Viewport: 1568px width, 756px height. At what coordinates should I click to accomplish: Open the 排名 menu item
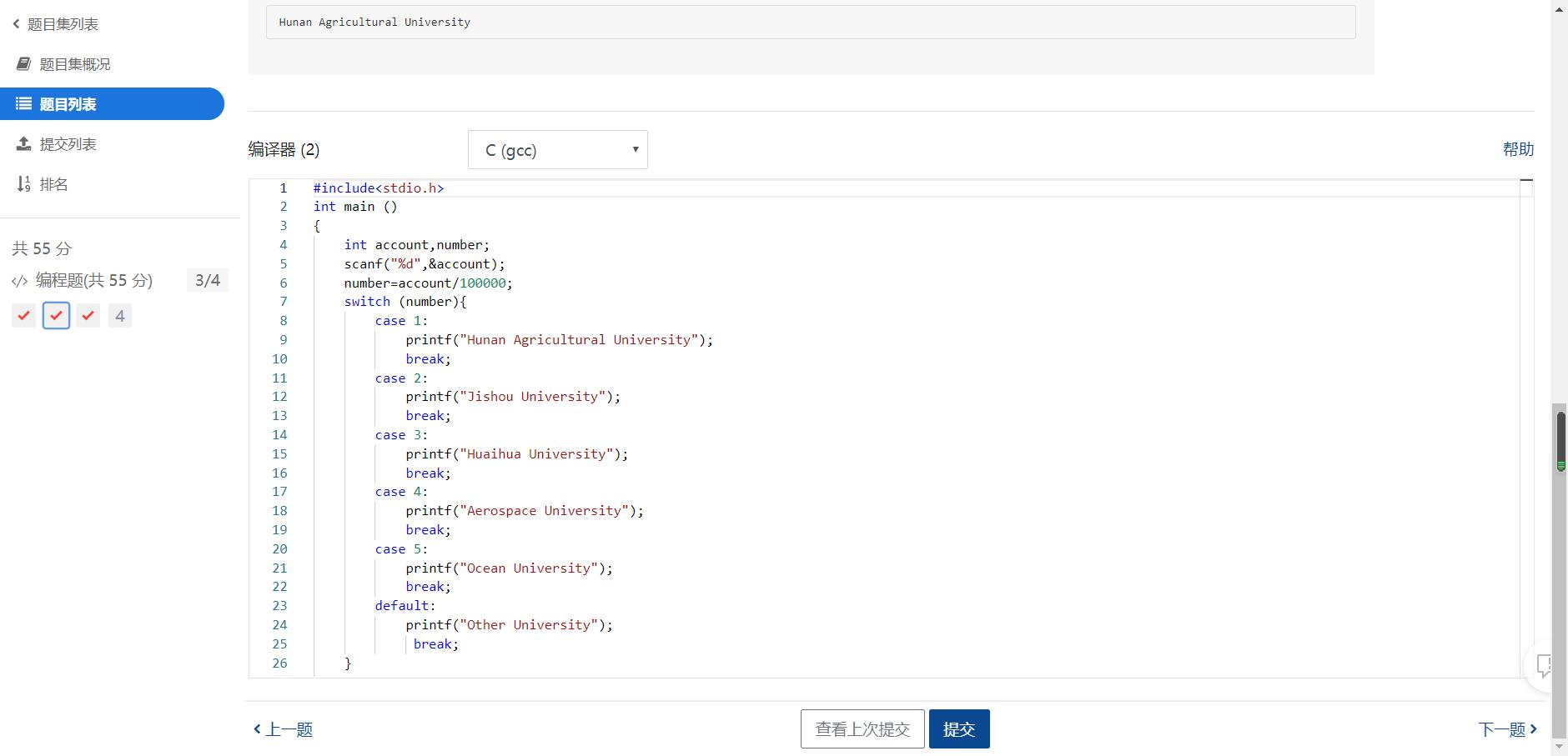coord(53,184)
